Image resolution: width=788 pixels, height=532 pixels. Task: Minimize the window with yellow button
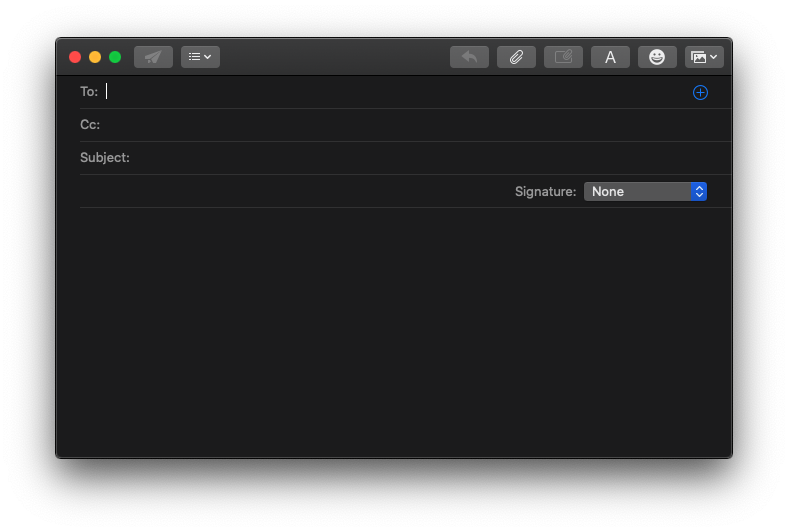pyautogui.click(x=95, y=57)
